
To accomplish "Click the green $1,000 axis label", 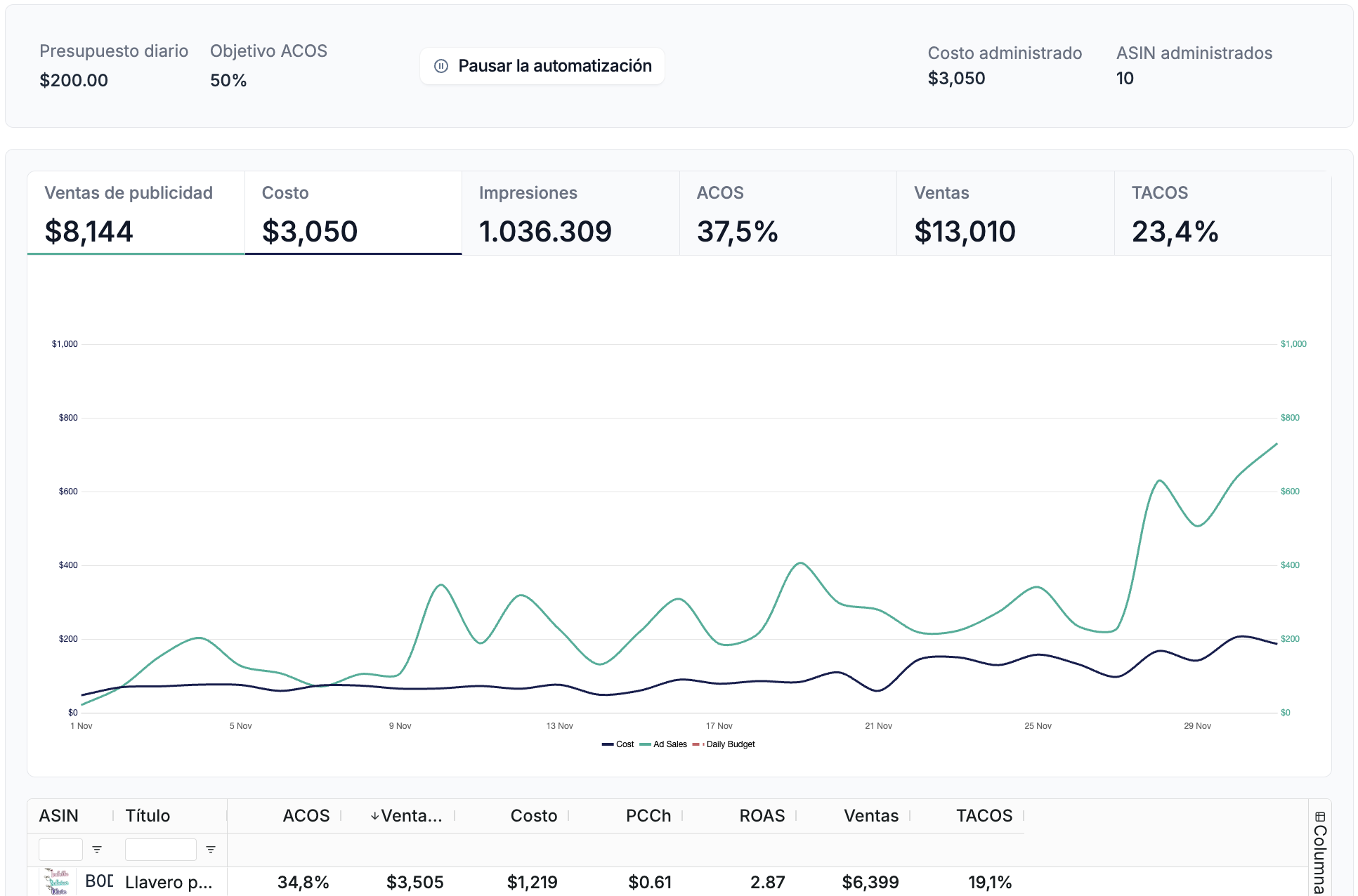I will click(x=1293, y=344).
